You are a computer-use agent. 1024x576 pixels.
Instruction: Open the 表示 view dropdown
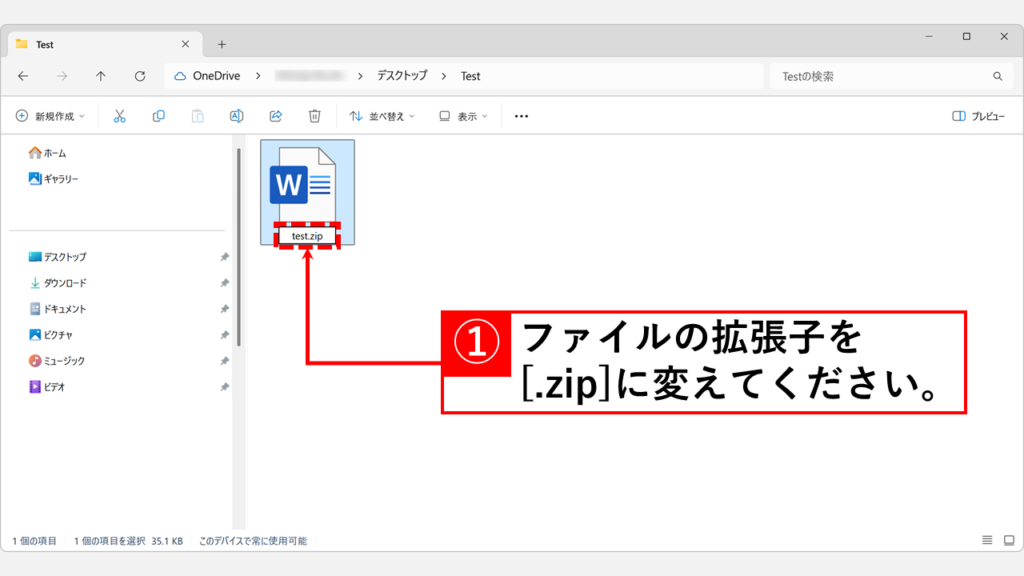463,116
